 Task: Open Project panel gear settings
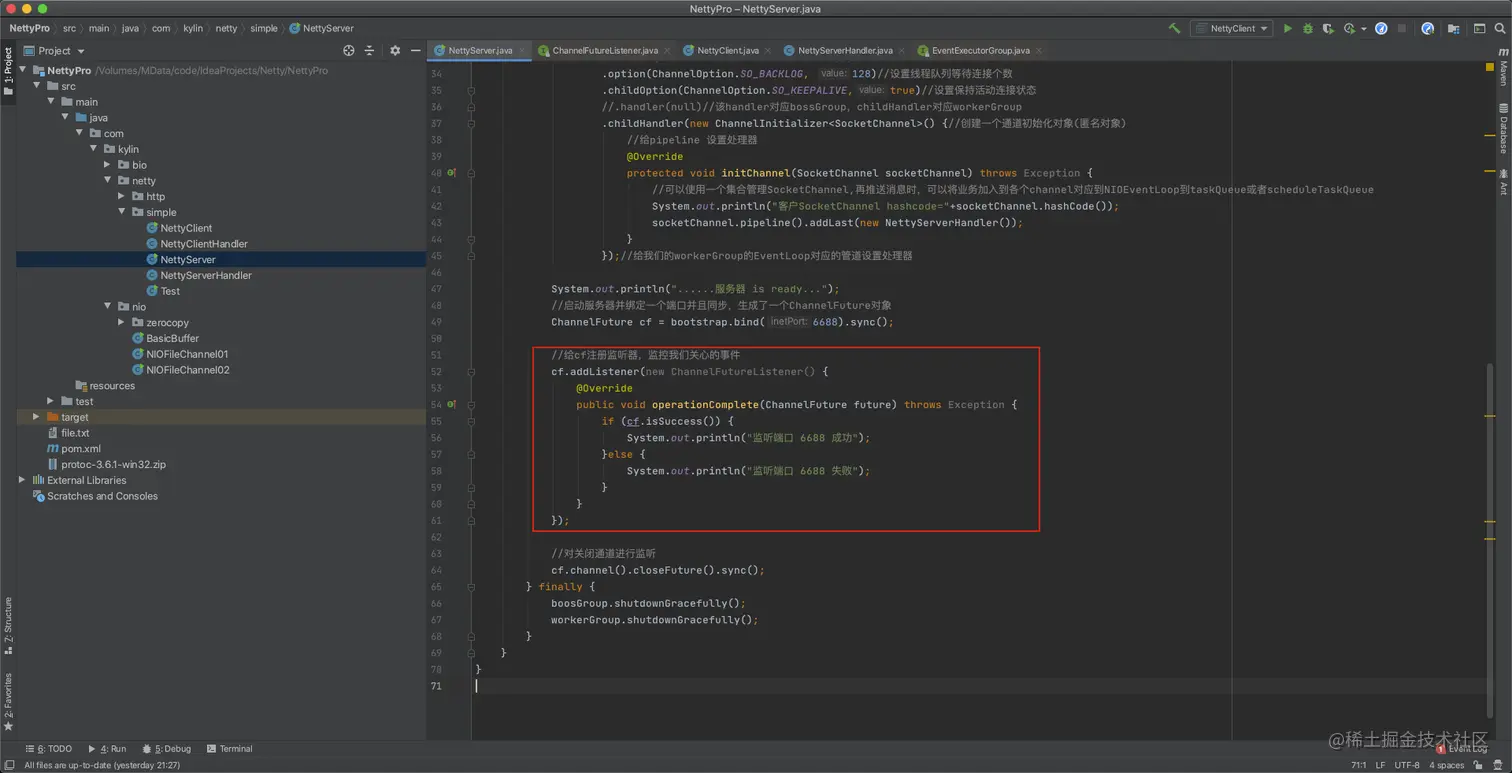click(395, 50)
